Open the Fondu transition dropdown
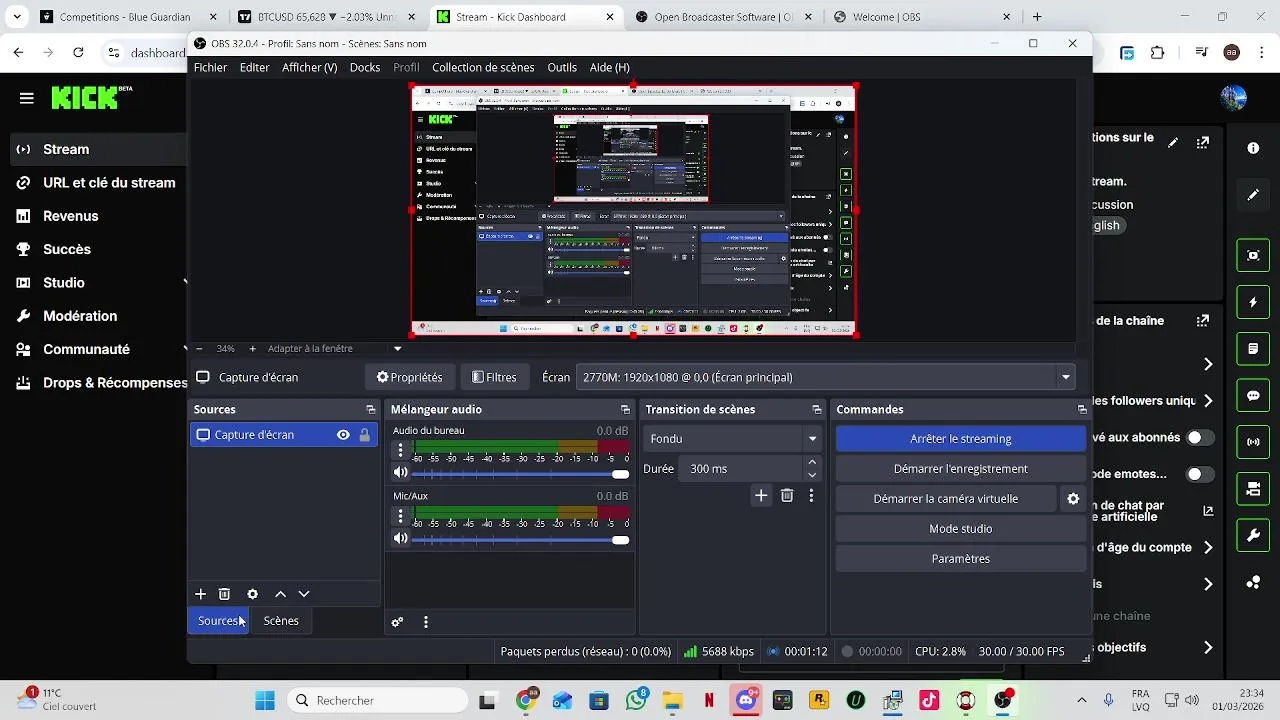The width and height of the screenshot is (1280, 720). 734,439
